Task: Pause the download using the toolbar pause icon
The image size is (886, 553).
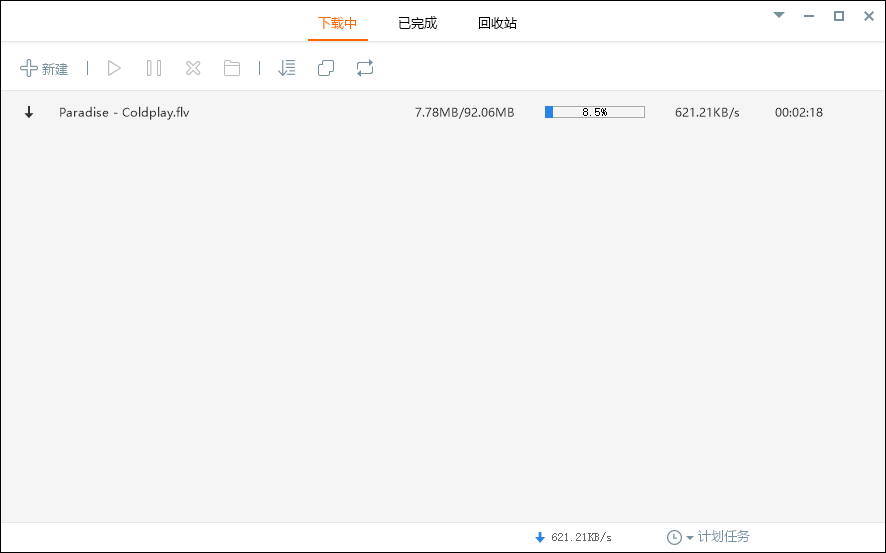Action: (153, 68)
